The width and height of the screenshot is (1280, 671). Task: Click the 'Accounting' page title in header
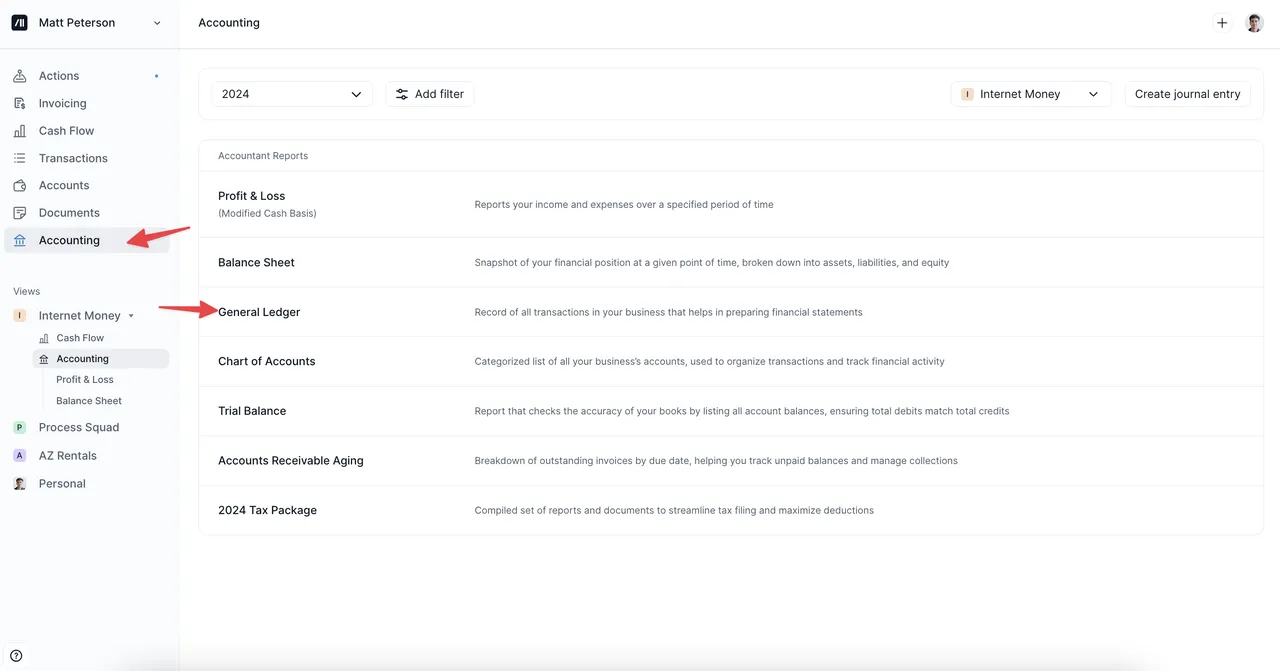[x=229, y=23]
